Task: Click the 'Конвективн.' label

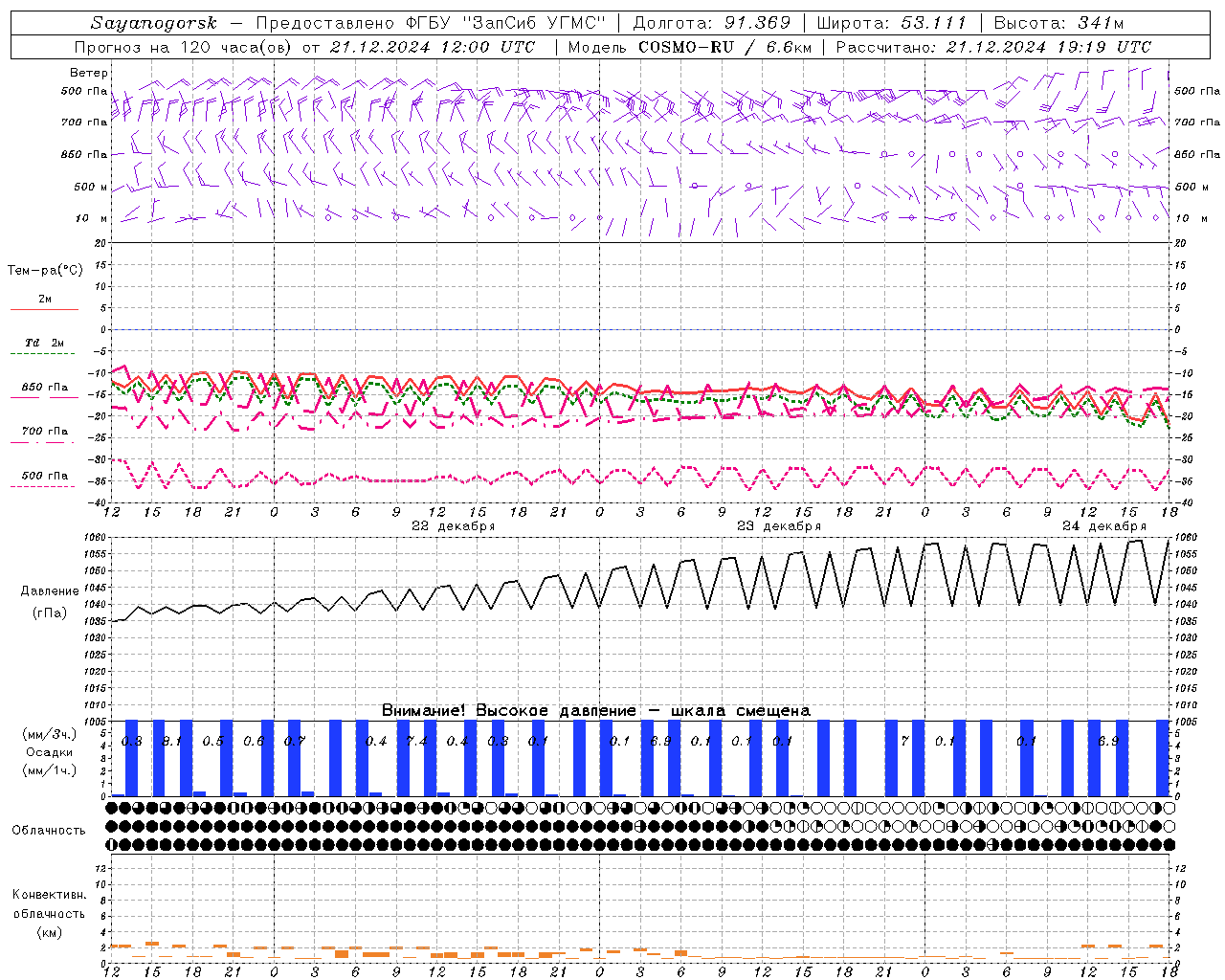Action: point(49,895)
